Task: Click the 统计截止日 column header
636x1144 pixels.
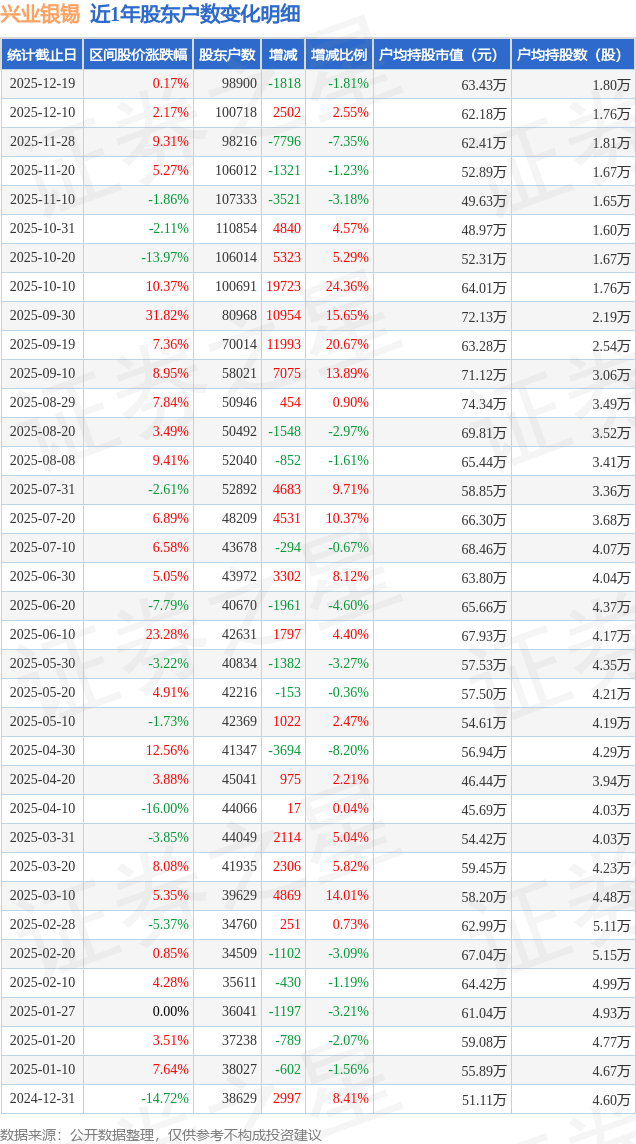Action: click(x=42, y=55)
